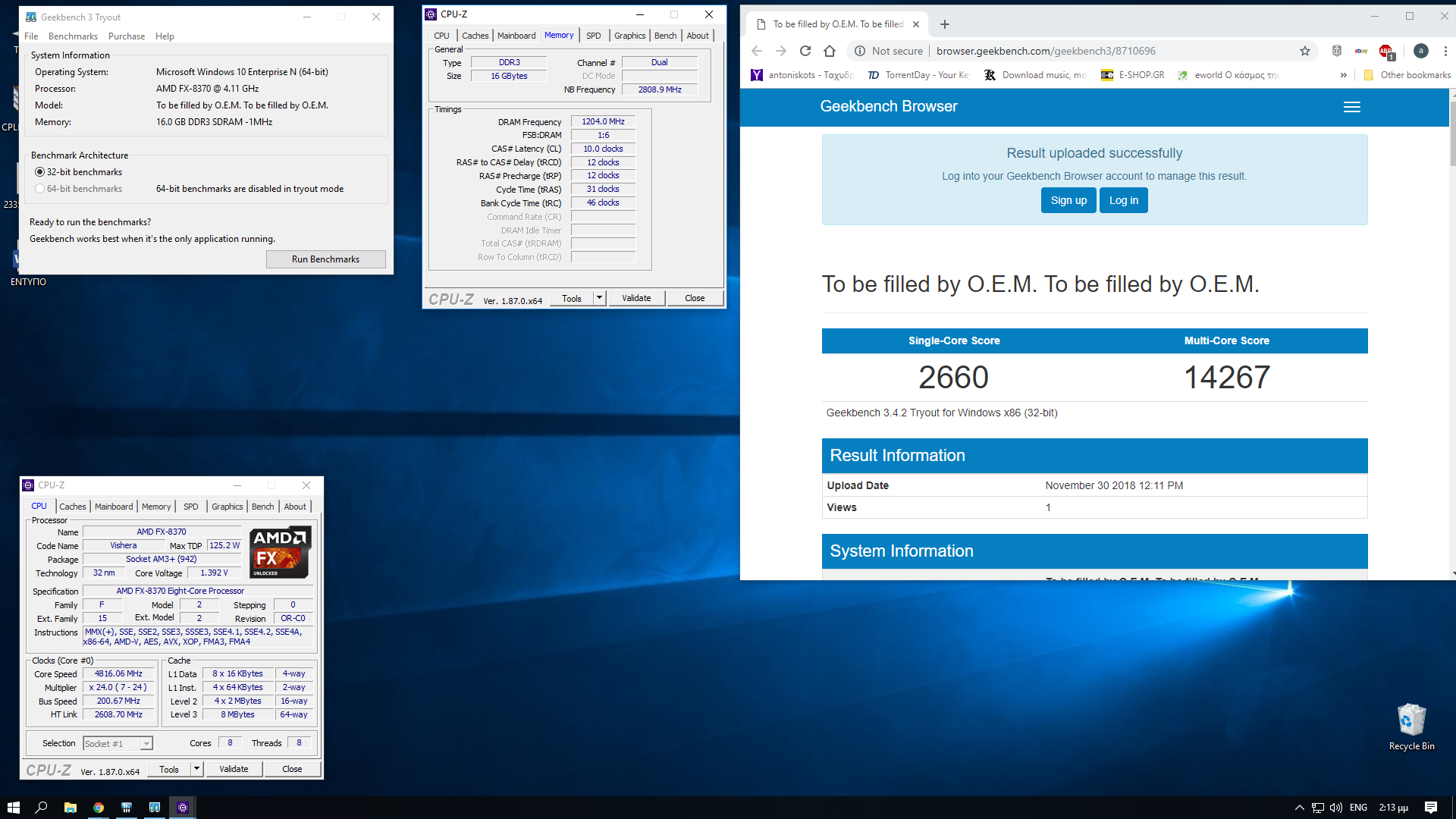Click the shield-shaped extension icon in Chrome

[x=1337, y=51]
